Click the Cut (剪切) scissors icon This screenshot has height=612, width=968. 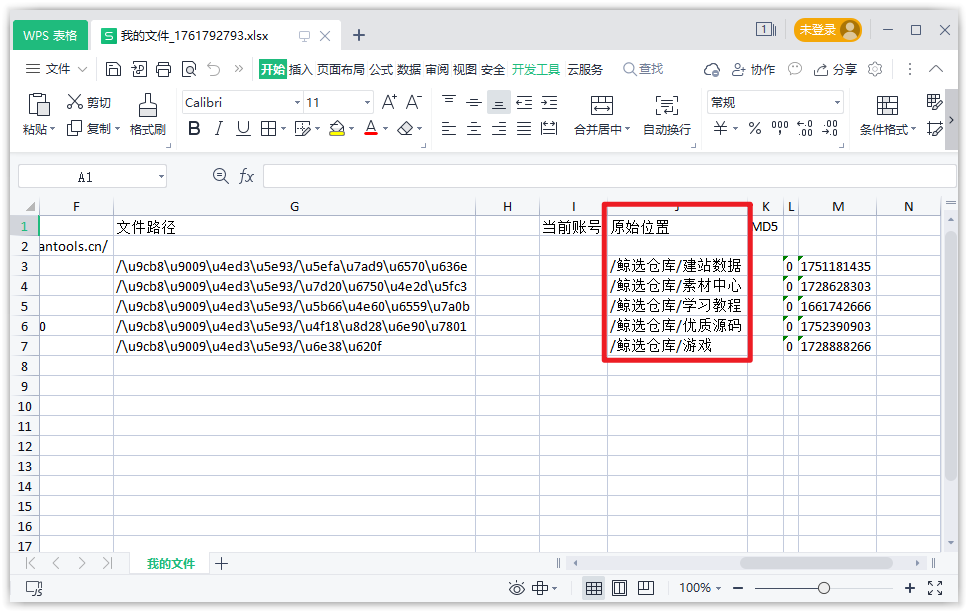coord(74,102)
